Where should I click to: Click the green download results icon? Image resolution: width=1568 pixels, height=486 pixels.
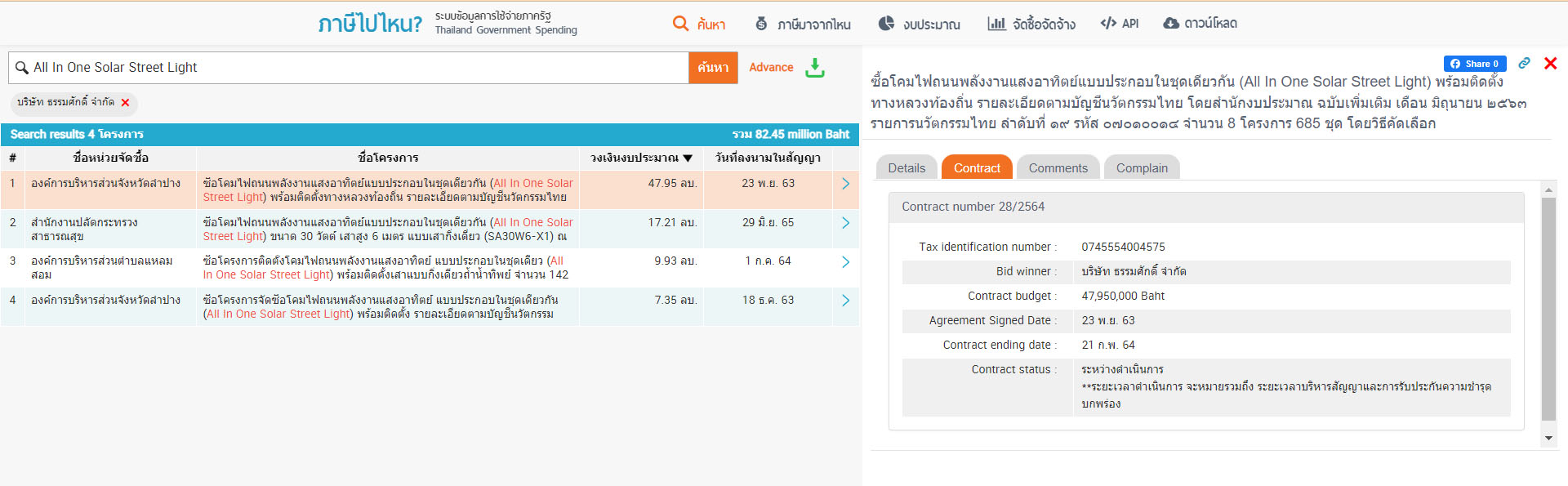(814, 68)
